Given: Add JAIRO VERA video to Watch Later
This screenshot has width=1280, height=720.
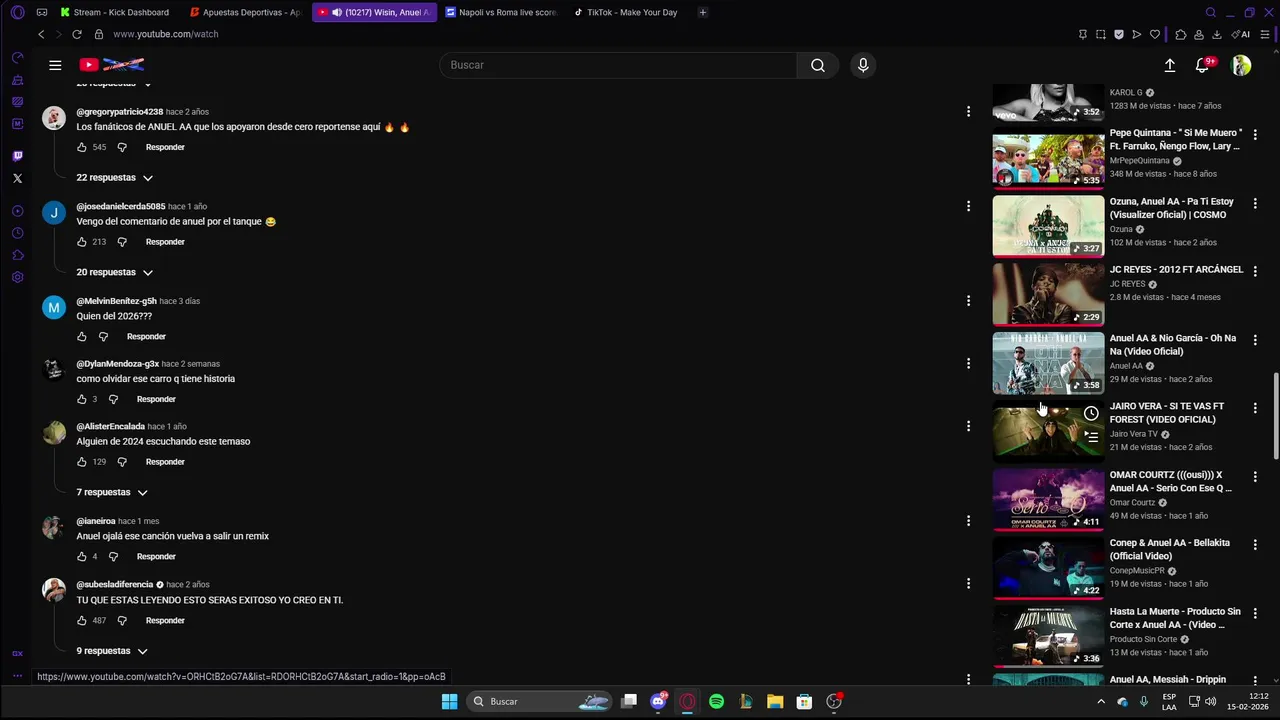Looking at the screenshot, I should (x=1091, y=413).
